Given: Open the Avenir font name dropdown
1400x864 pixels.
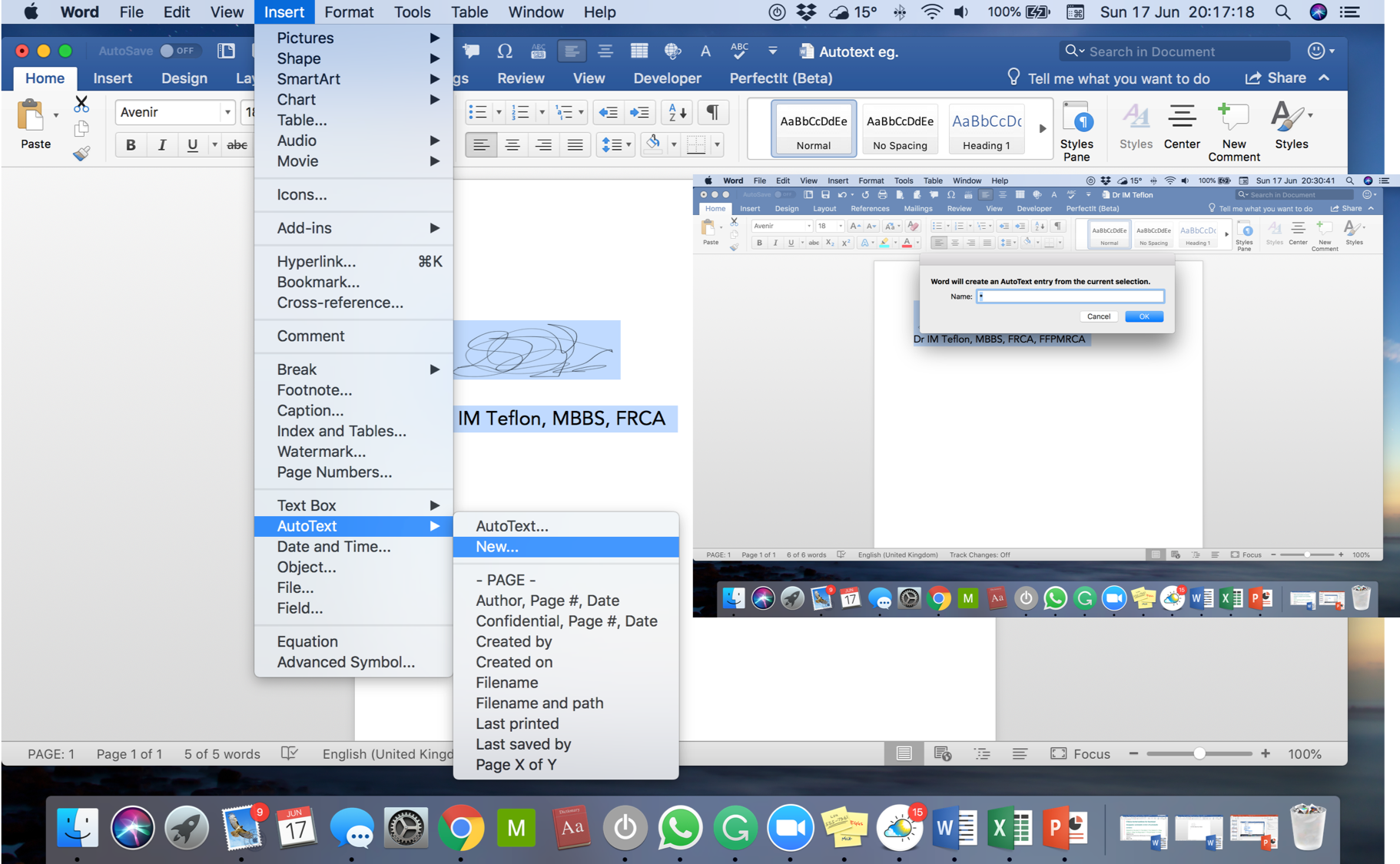Looking at the screenshot, I should click(x=227, y=112).
